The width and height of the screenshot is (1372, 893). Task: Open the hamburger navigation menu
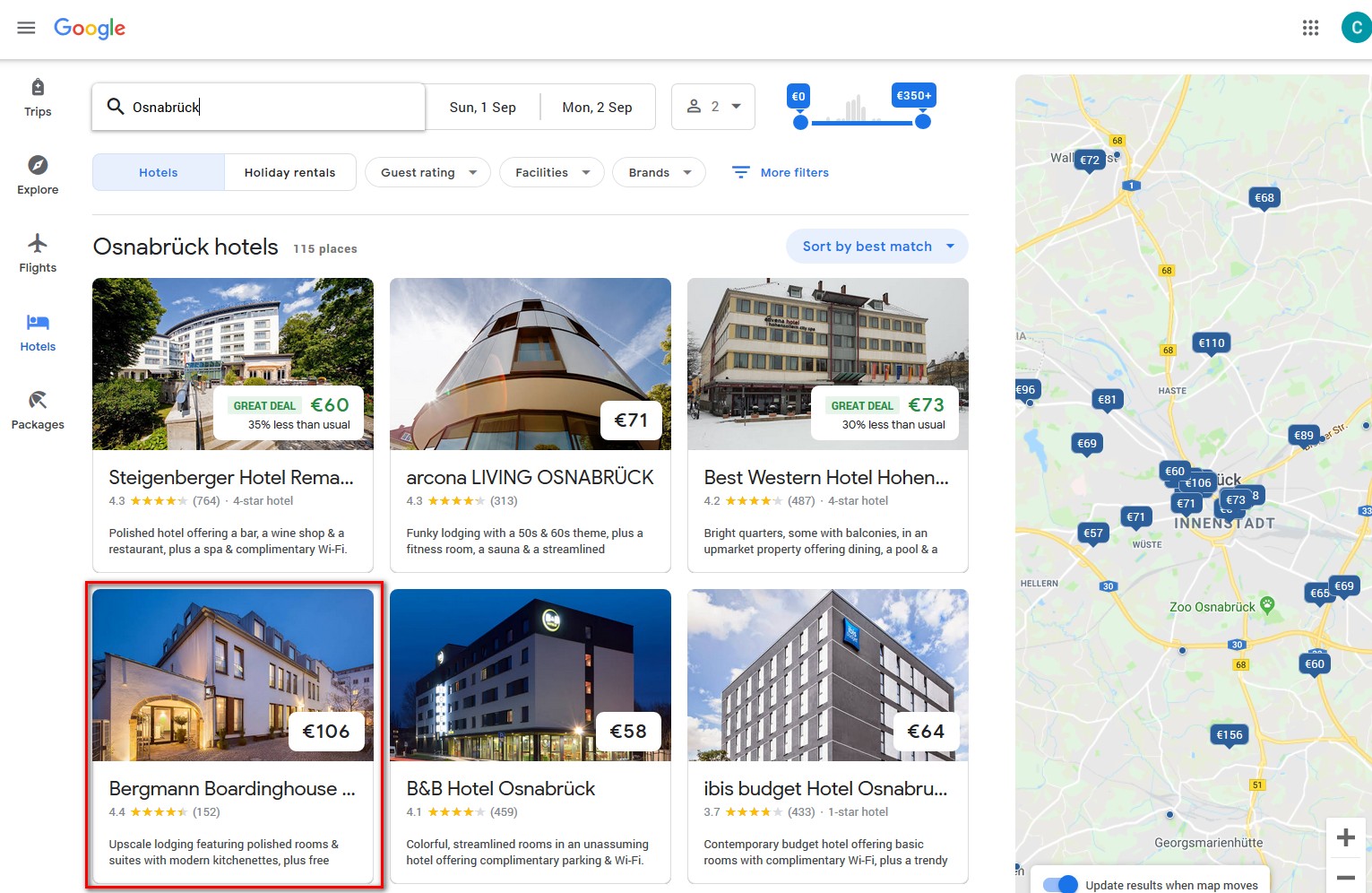(x=26, y=27)
